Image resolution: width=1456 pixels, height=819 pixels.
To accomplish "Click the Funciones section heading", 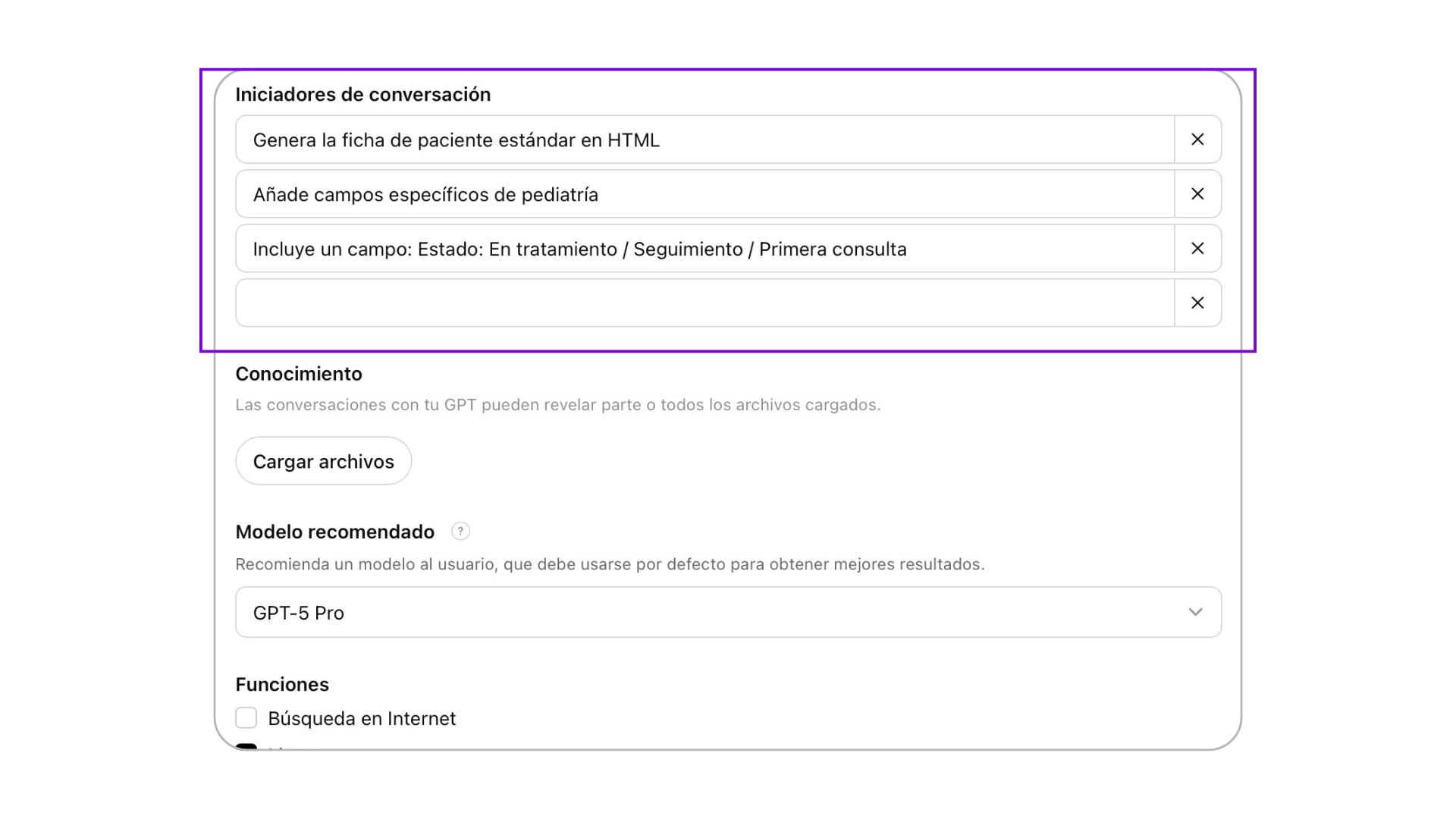I will pyautogui.click(x=282, y=685).
